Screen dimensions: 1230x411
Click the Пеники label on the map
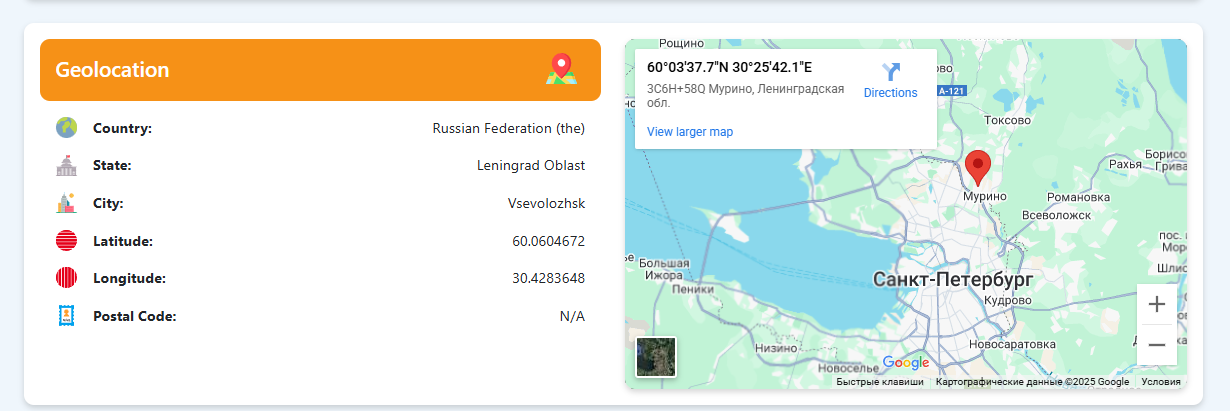[694, 289]
